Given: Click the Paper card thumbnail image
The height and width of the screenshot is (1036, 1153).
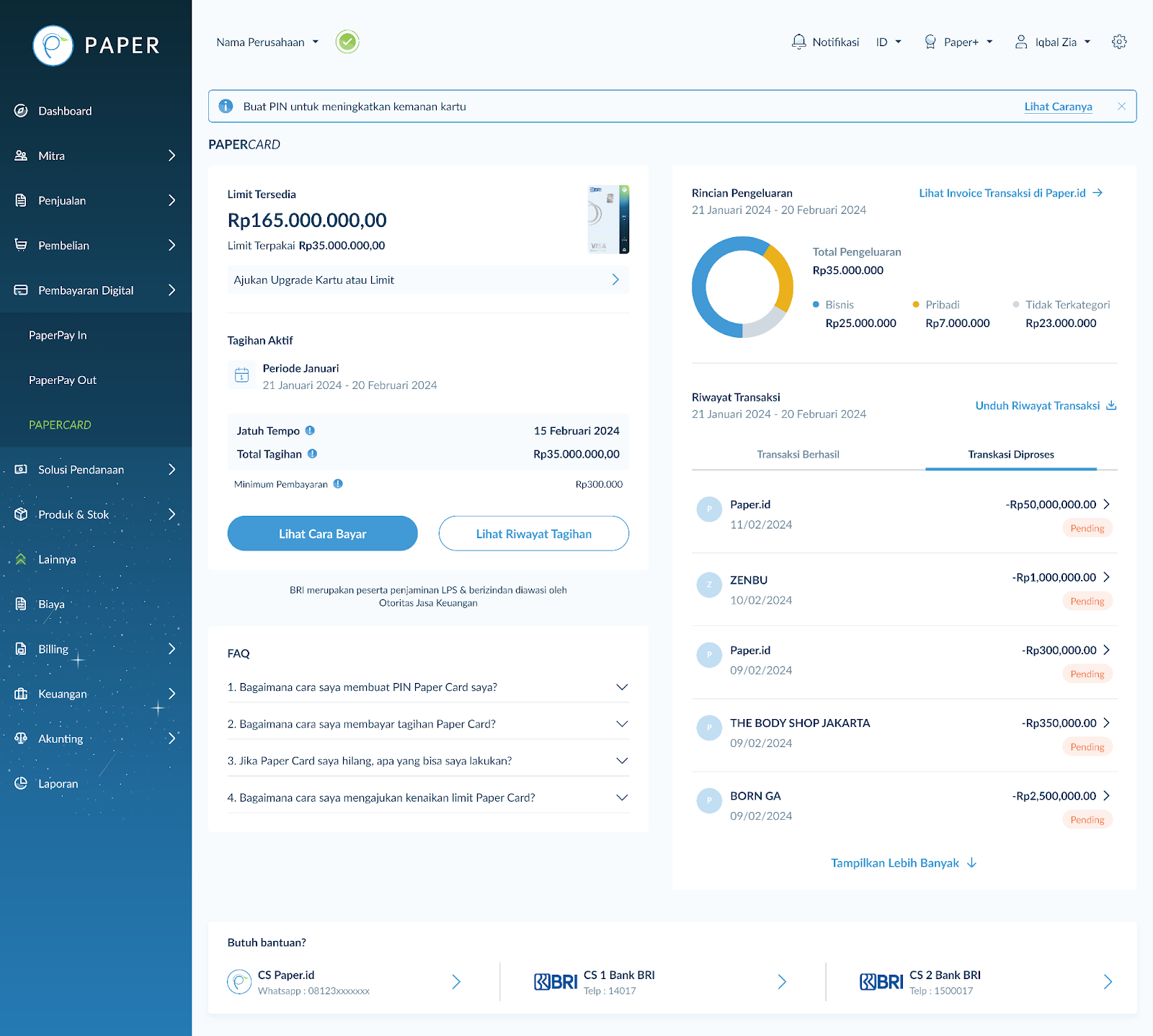Looking at the screenshot, I should point(608,220).
